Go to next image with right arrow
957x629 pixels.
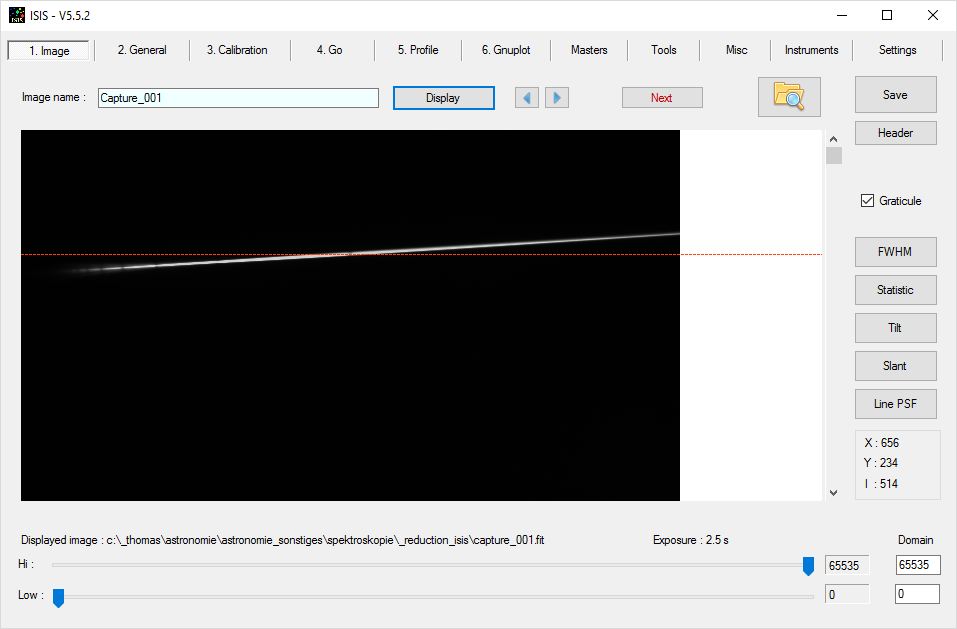[x=557, y=97]
